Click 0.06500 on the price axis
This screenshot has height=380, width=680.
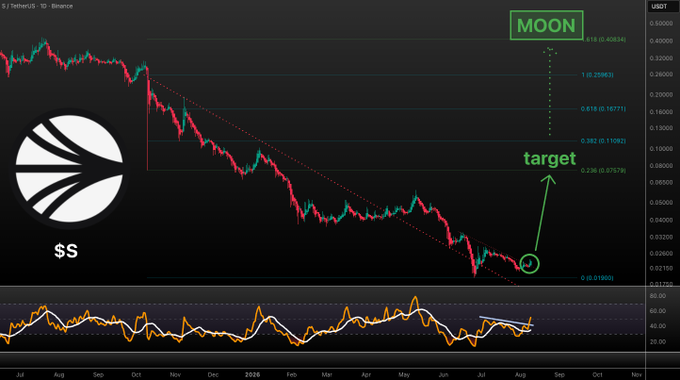(x=661, y=183)
